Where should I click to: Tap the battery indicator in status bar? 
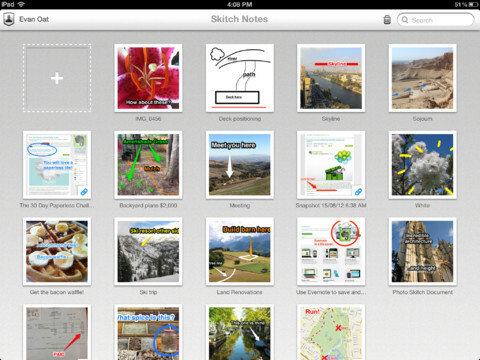(x=473, y=4)
